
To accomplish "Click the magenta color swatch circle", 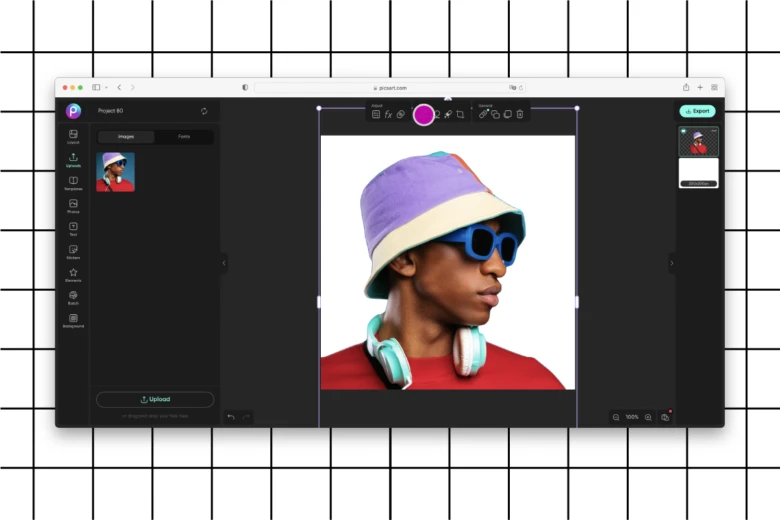I will [x=424, y=115].
